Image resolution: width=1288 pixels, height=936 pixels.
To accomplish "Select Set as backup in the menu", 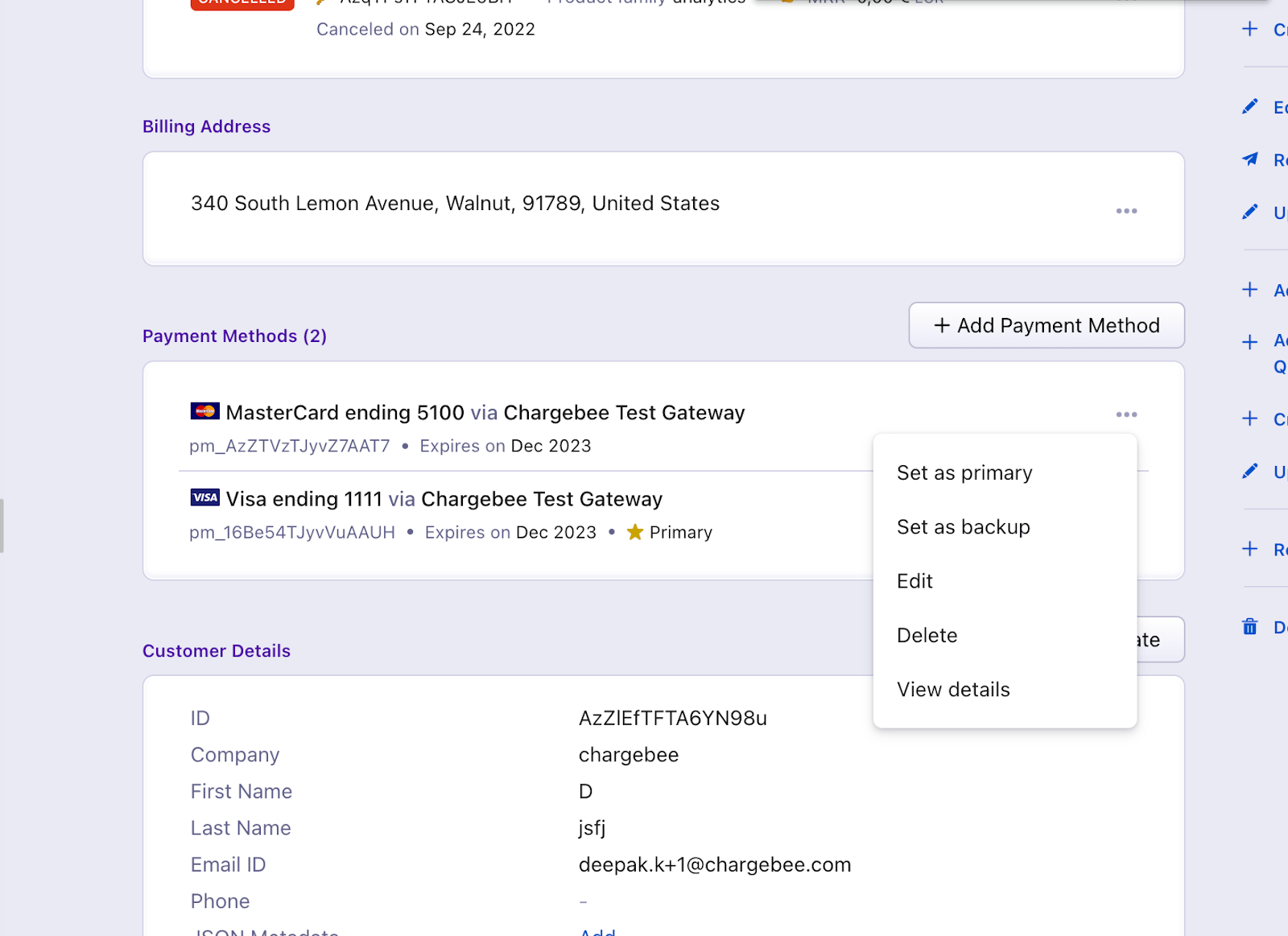I will 963,527.
